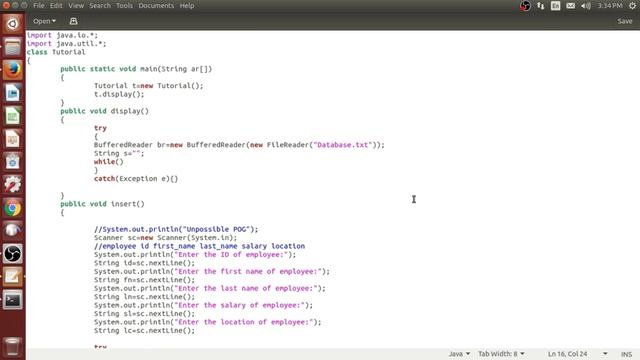Click the class Tutorial declaration
Screen dimensions: 640x360
coord(56,52)
